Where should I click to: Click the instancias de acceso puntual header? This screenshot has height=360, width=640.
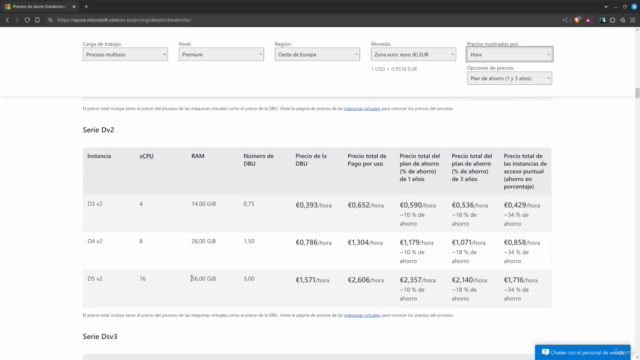(525, 171)
